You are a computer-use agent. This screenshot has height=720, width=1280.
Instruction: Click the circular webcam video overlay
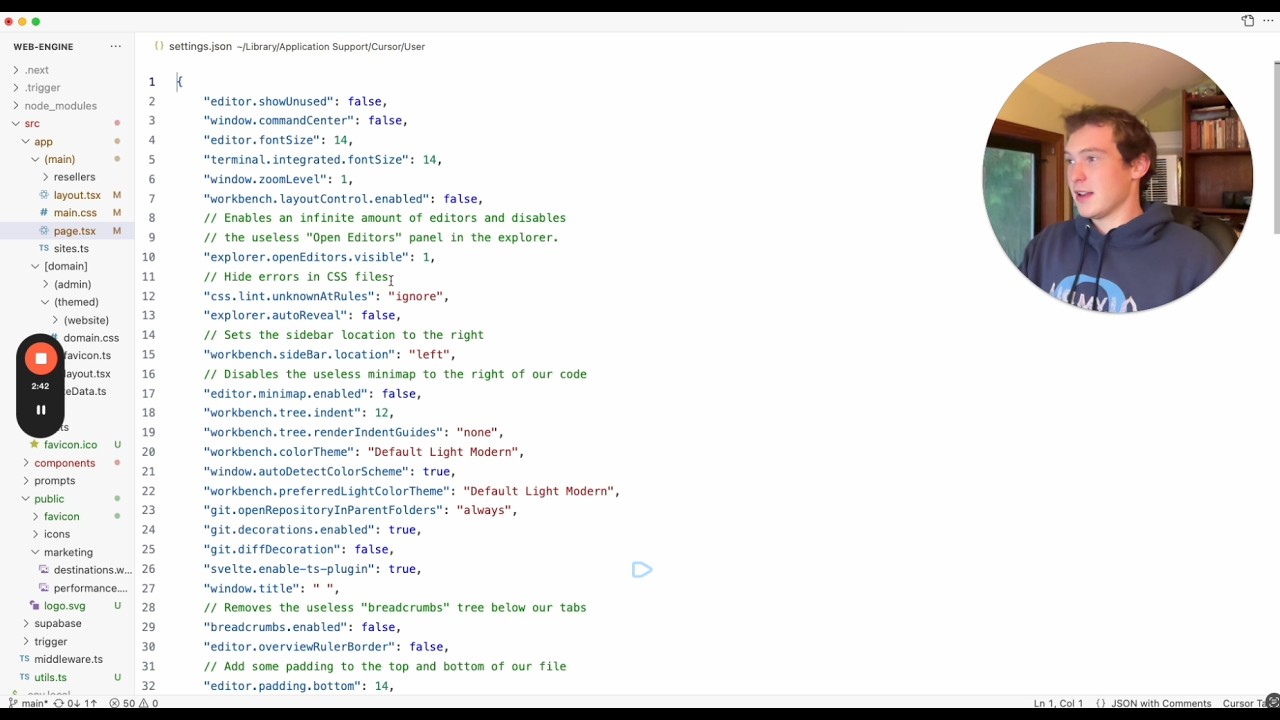tap(1118, 177)
